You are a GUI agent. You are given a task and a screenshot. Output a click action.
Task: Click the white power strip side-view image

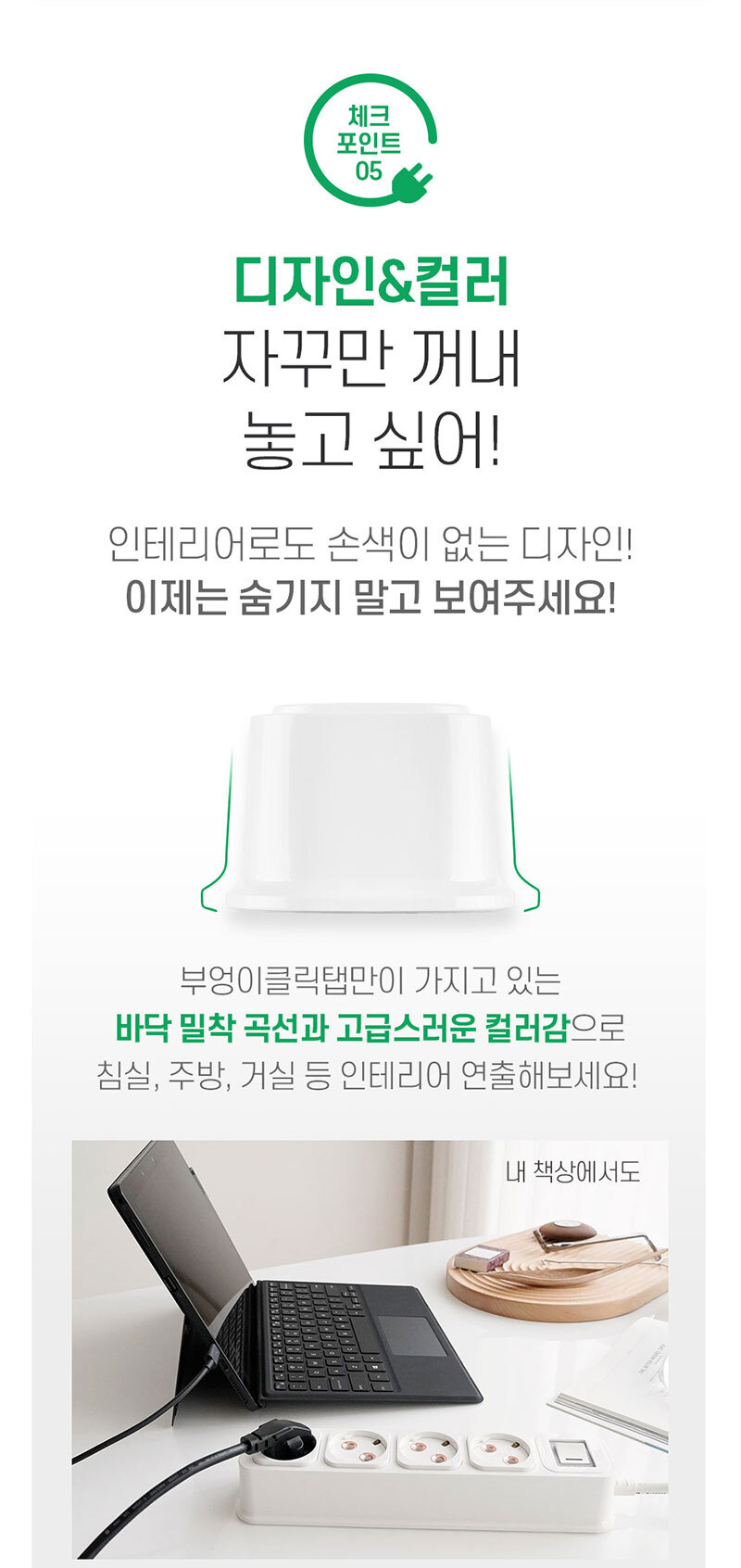coord(370,808)
